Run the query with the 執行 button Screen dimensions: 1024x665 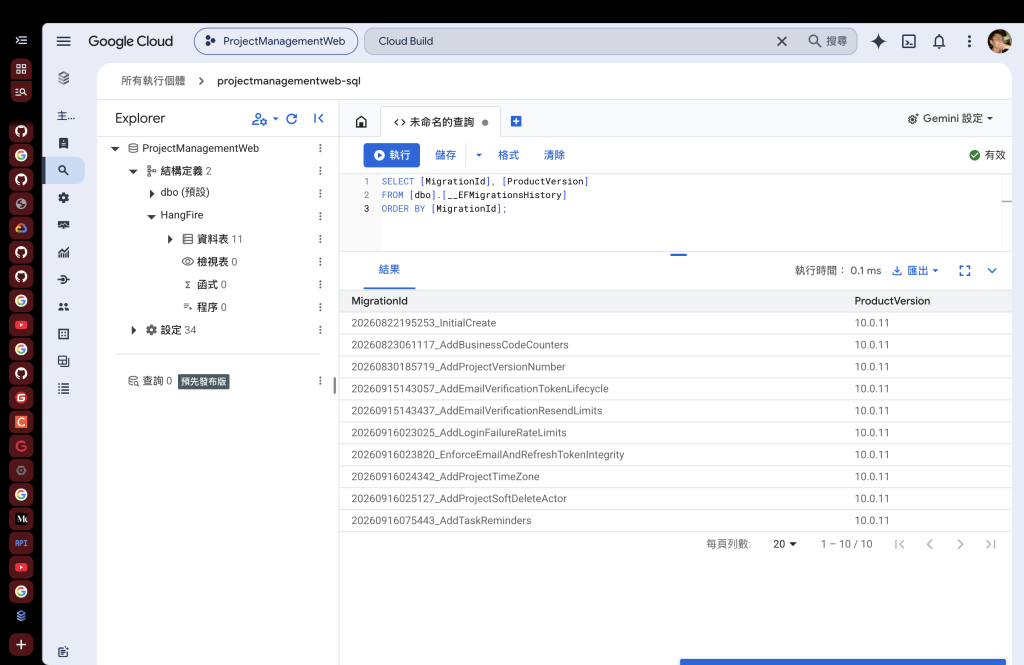[x=392, y=155]
